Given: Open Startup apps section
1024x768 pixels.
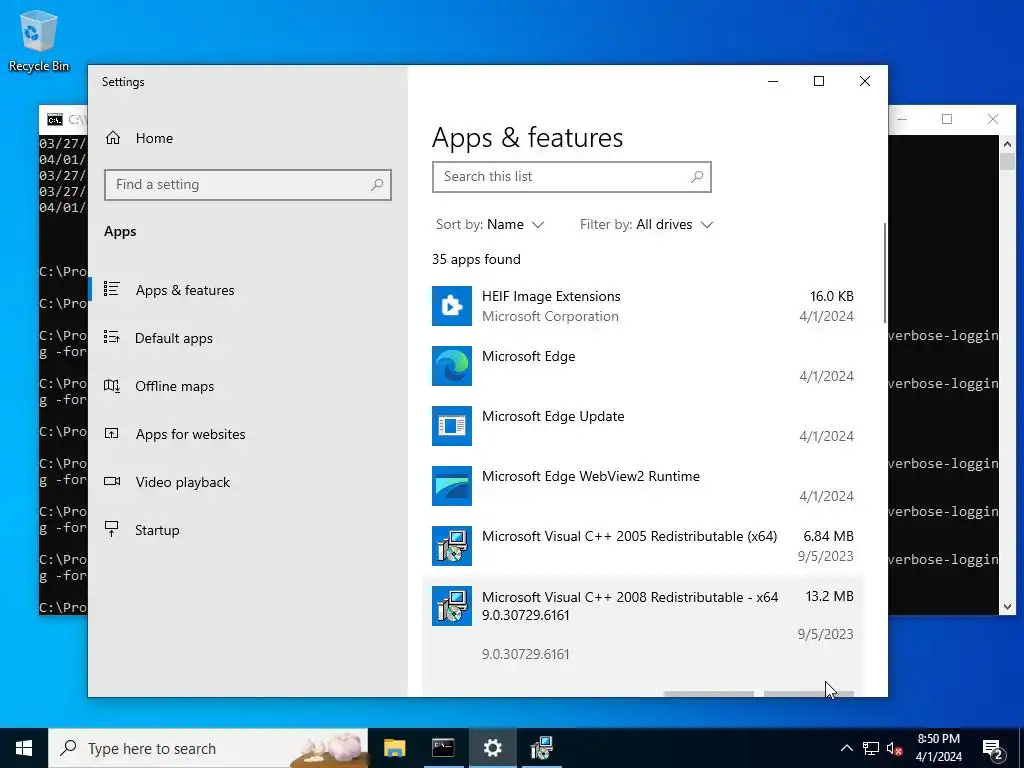Looking at the screenshot, I should (157, 530).
